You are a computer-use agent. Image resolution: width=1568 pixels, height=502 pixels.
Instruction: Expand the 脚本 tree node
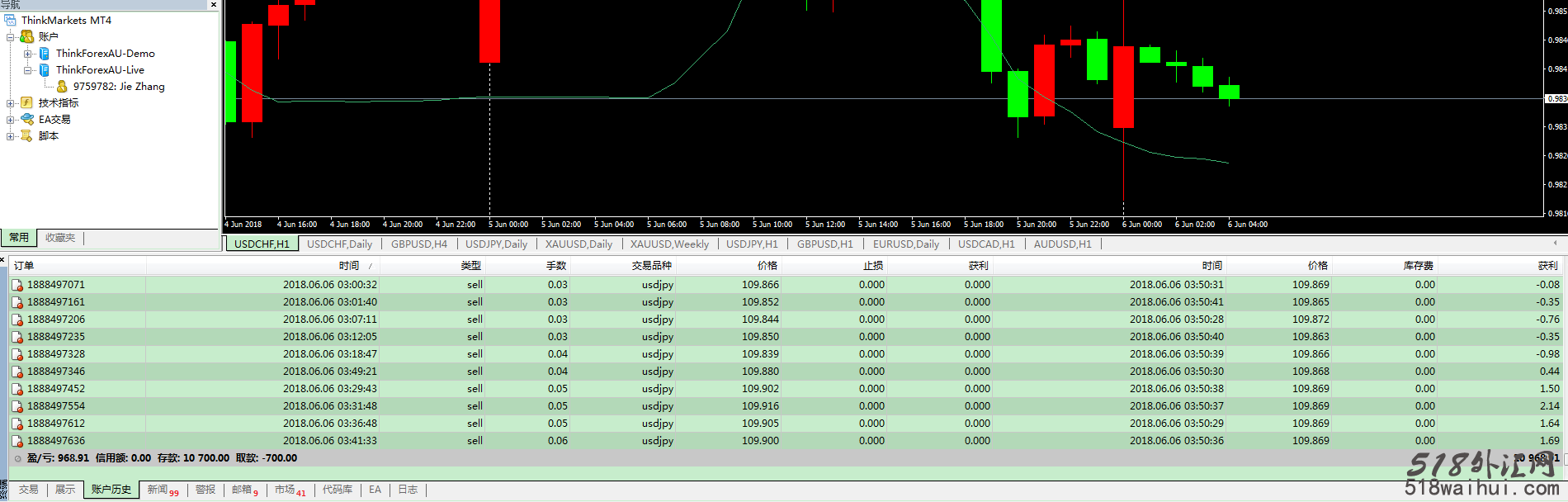10,136
